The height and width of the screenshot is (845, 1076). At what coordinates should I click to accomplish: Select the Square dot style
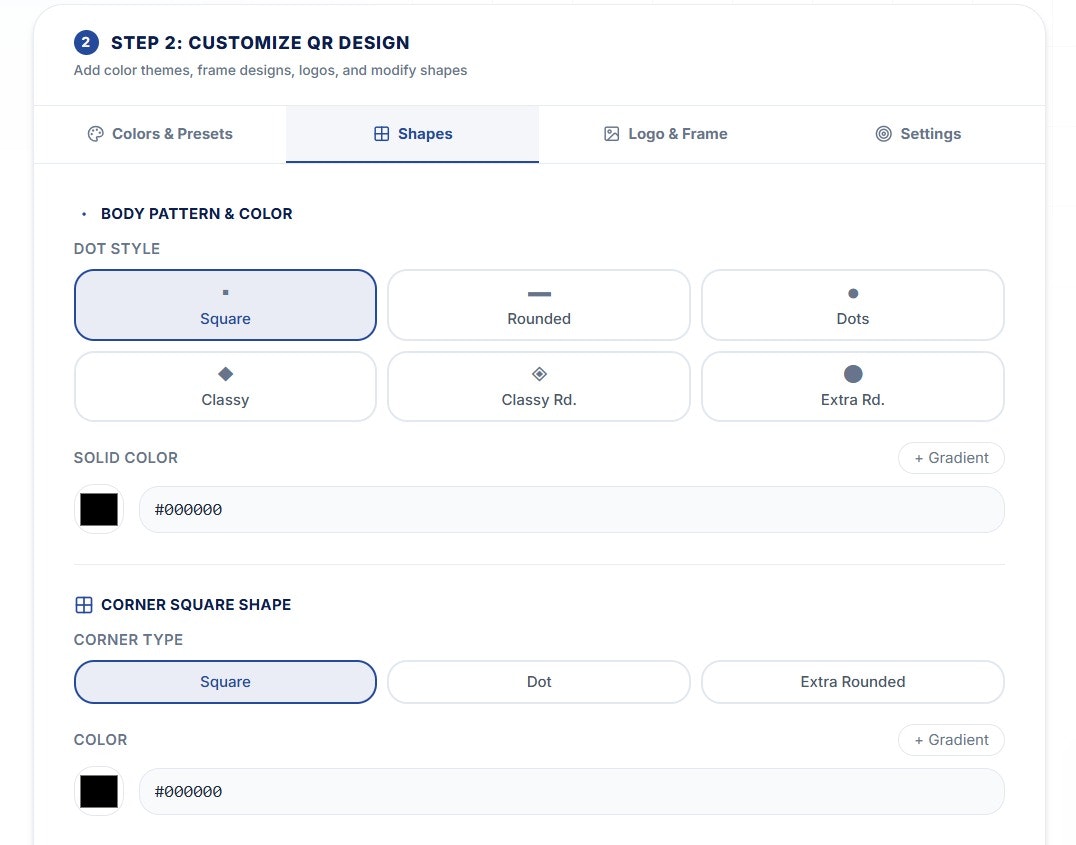coord(225,305)
